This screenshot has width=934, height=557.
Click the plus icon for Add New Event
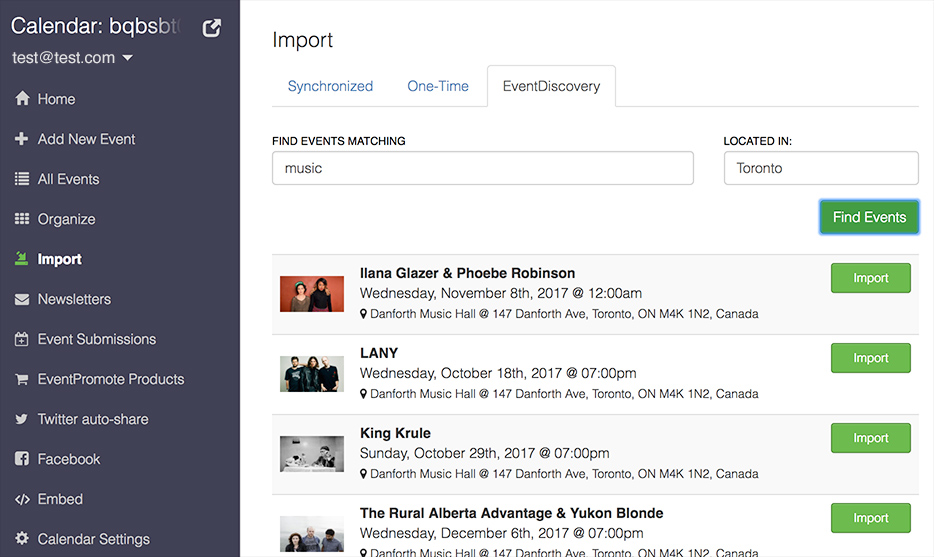[22, 139]
